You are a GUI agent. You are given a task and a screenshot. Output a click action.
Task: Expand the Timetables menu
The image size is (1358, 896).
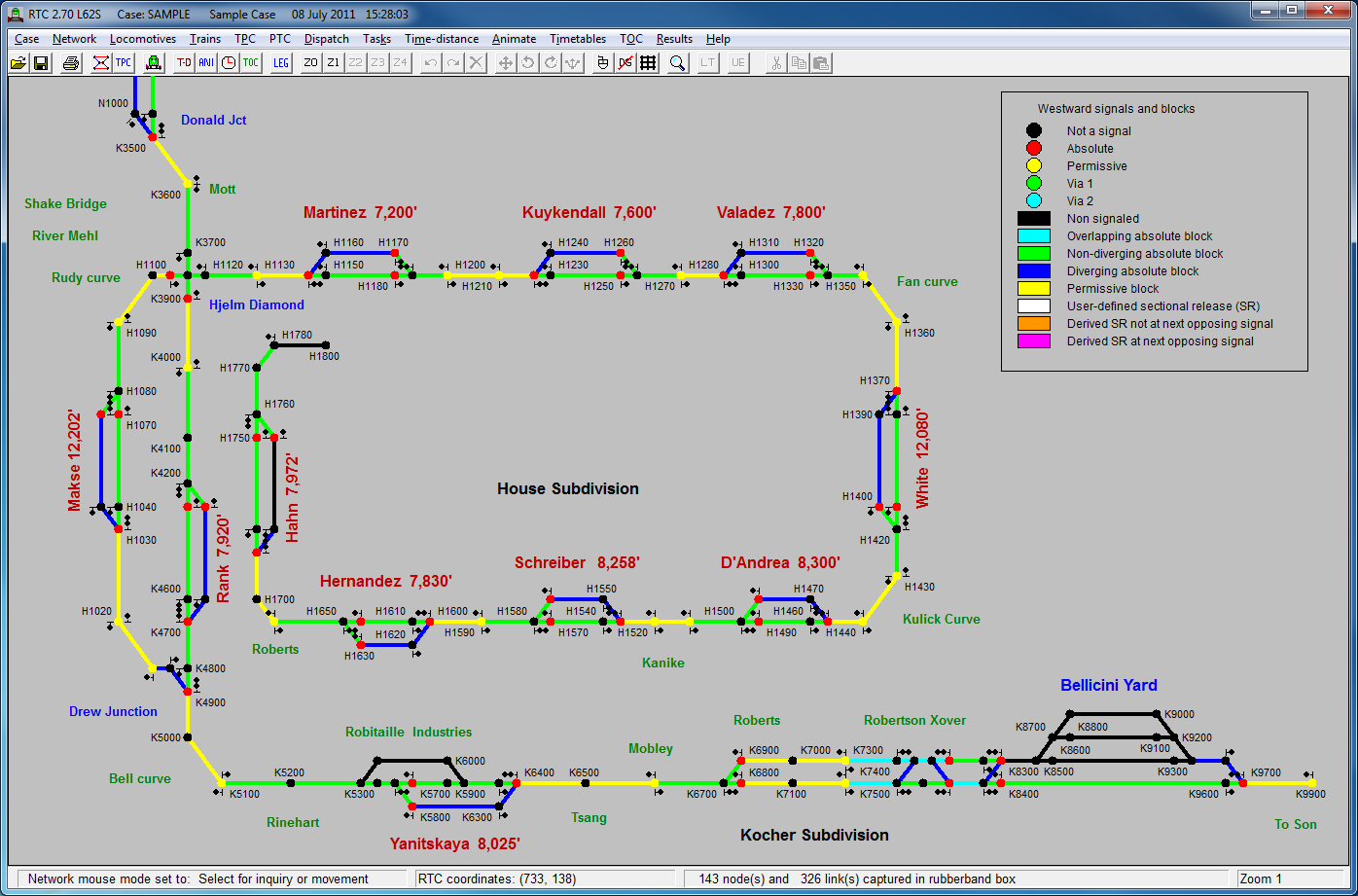click(578, 39)
